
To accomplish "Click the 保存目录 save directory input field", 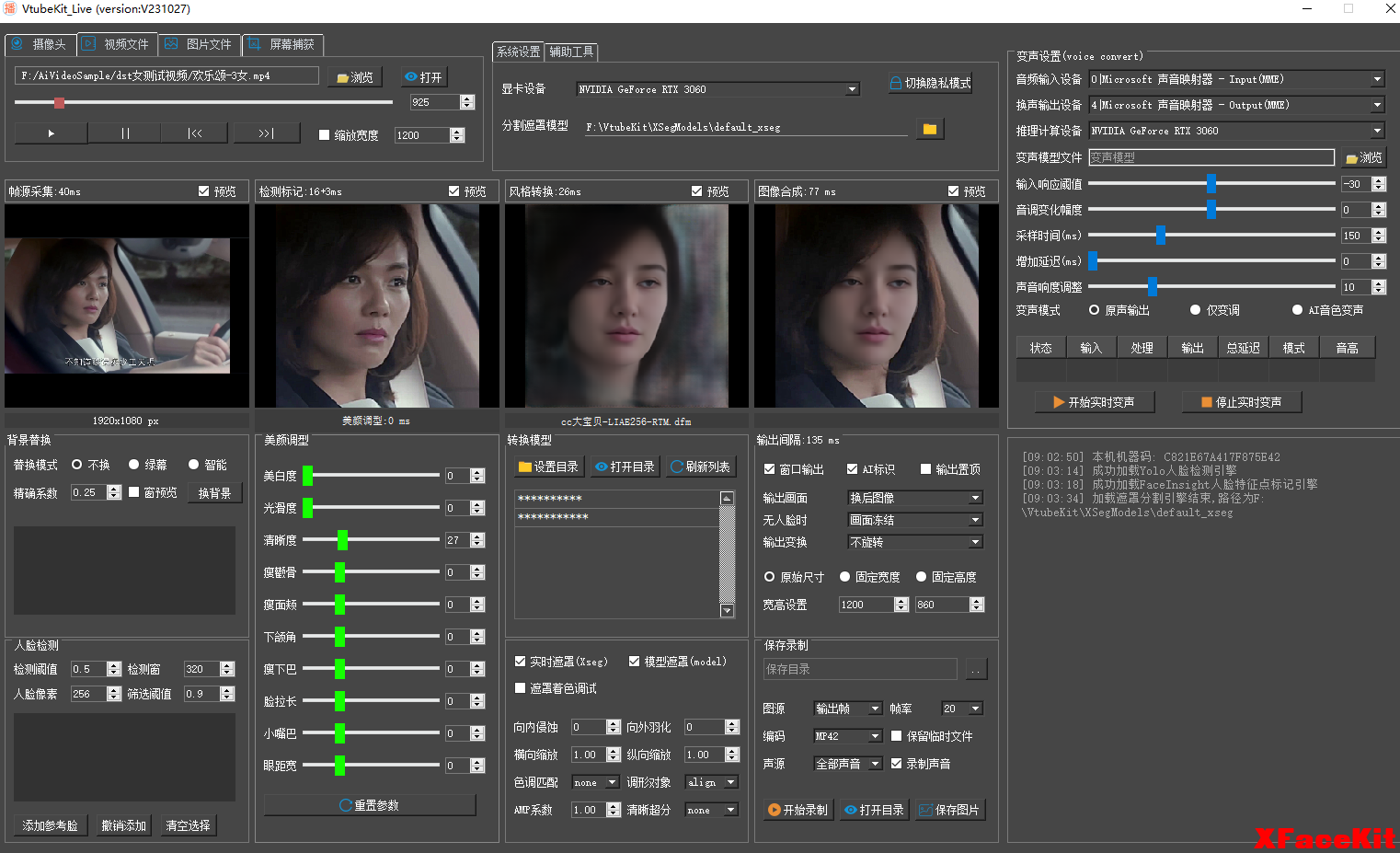I will point(860,669).
